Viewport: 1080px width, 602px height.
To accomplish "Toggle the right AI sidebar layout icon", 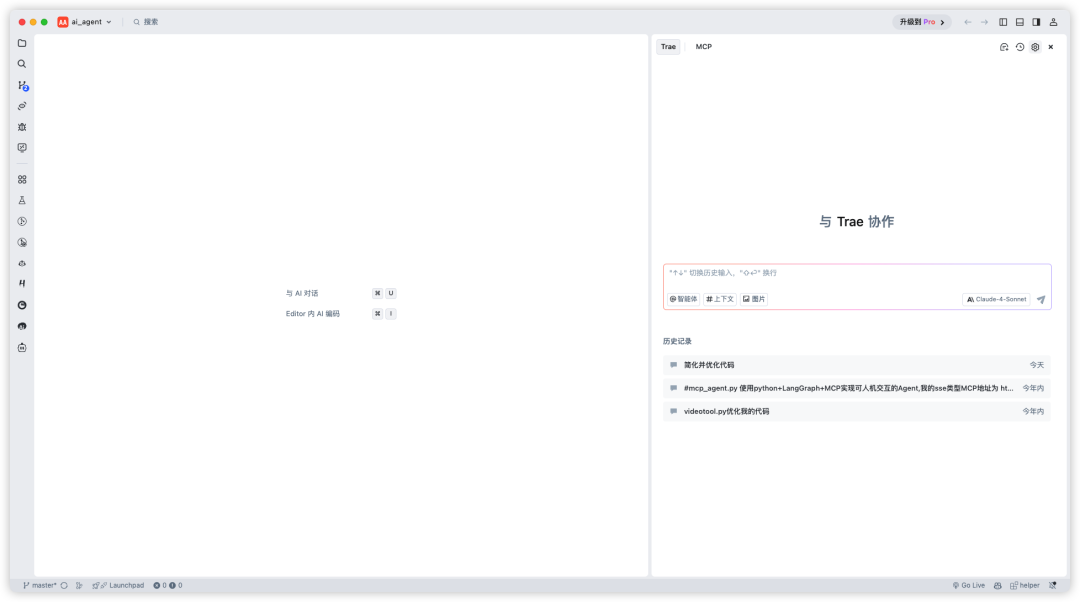I will pyautogui.click(x=1037, y=22).
